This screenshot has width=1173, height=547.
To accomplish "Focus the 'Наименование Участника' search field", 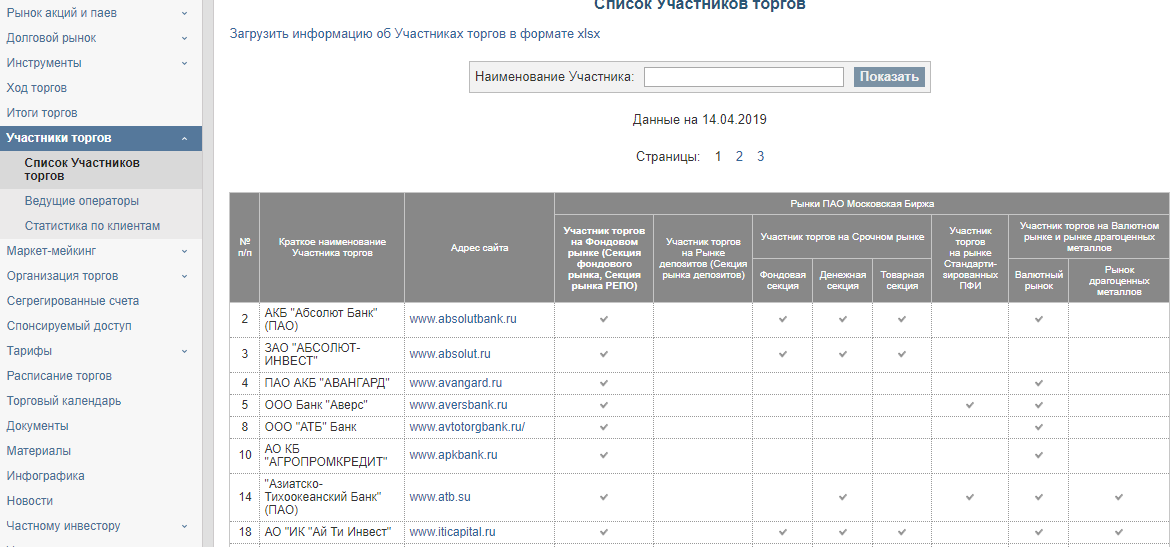I will 744,77.
